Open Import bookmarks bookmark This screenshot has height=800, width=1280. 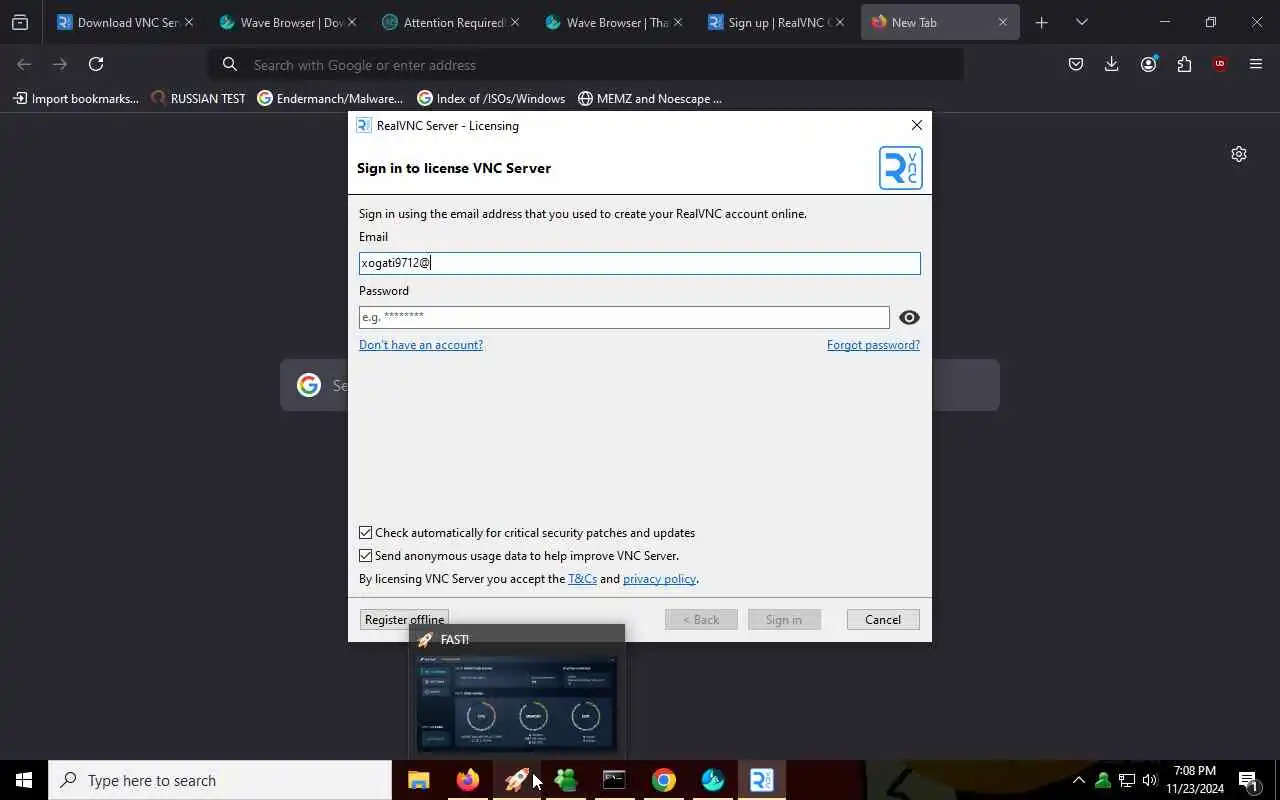pyautogui.click(x=76, y=98)
